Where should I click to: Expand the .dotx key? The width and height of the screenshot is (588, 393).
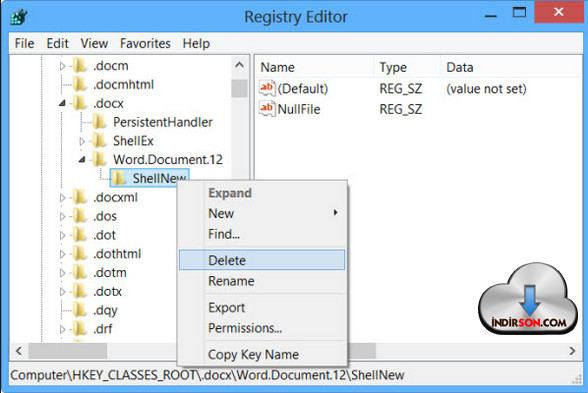click(x=62, y=291)
